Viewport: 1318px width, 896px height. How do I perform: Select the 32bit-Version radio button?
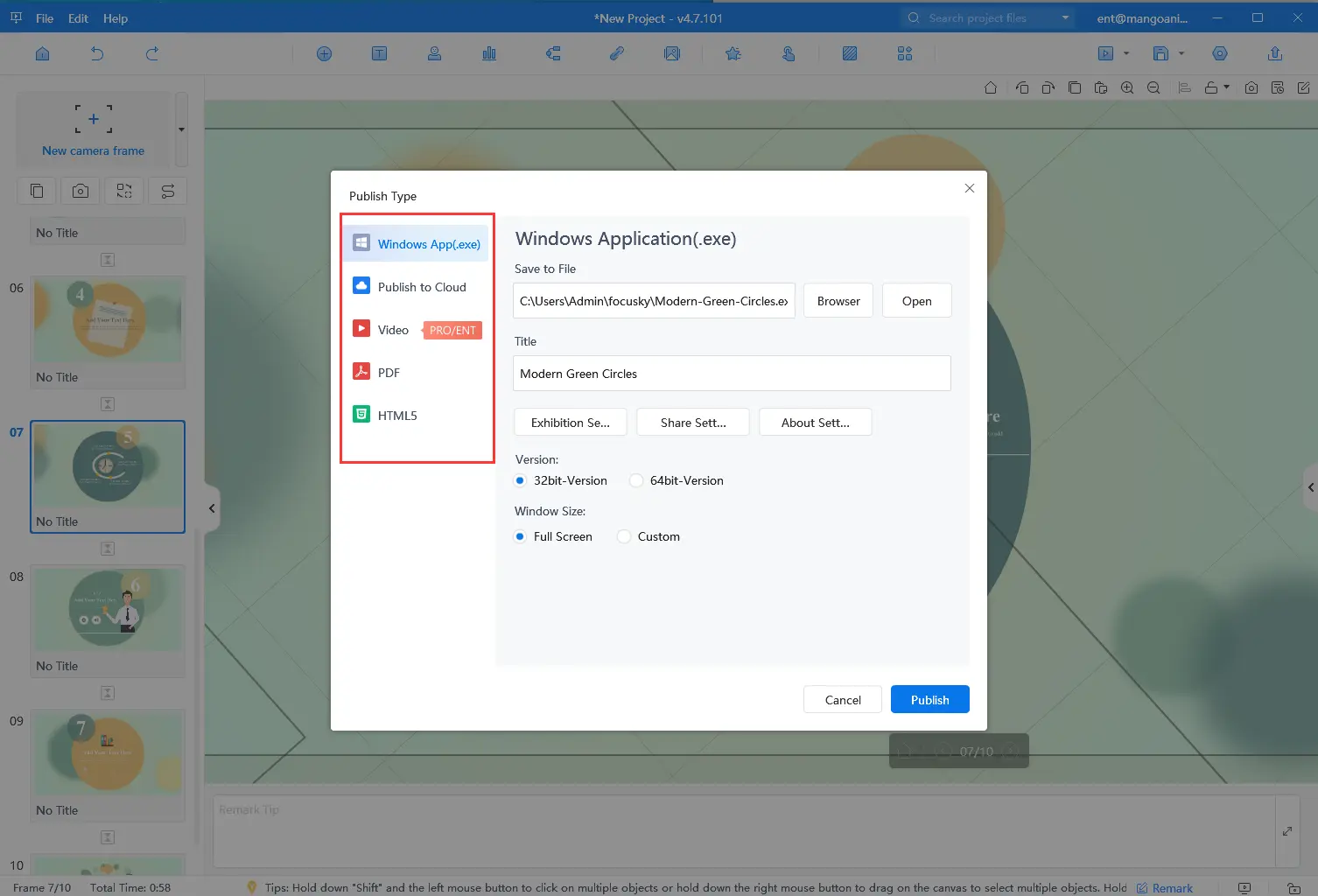[520, 480]
